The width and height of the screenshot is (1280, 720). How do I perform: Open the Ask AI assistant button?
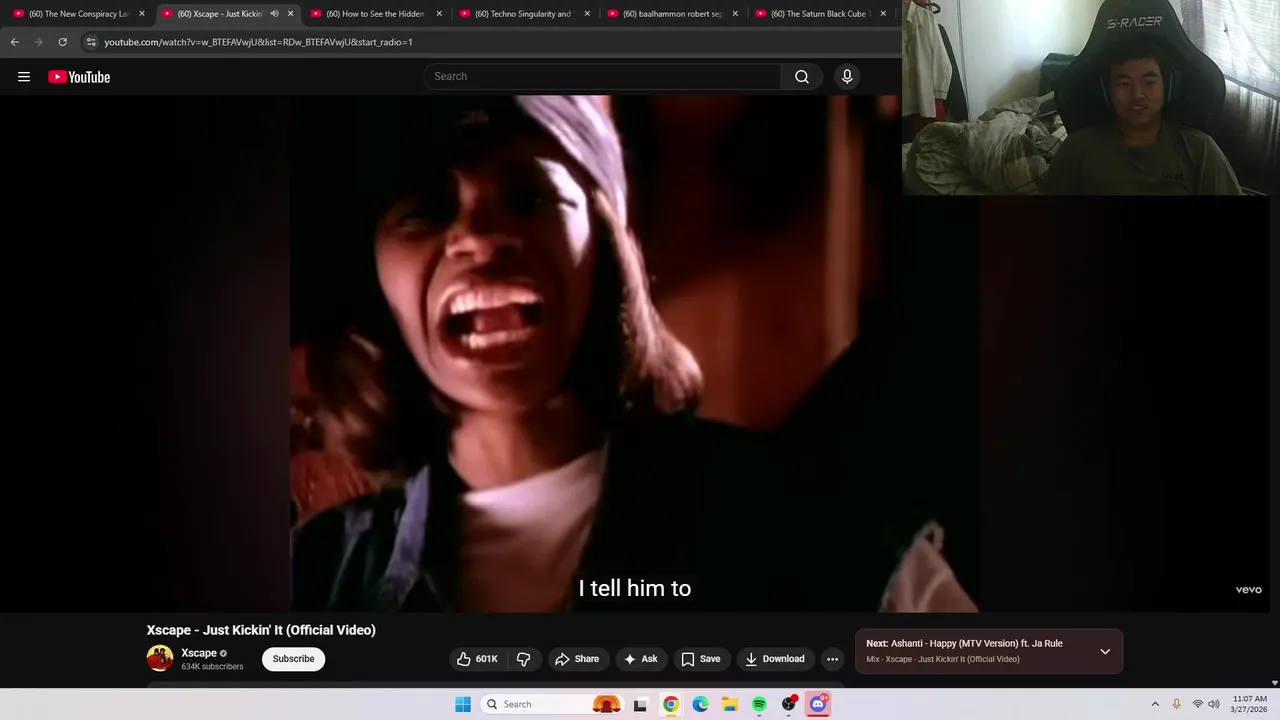[641, 659]
